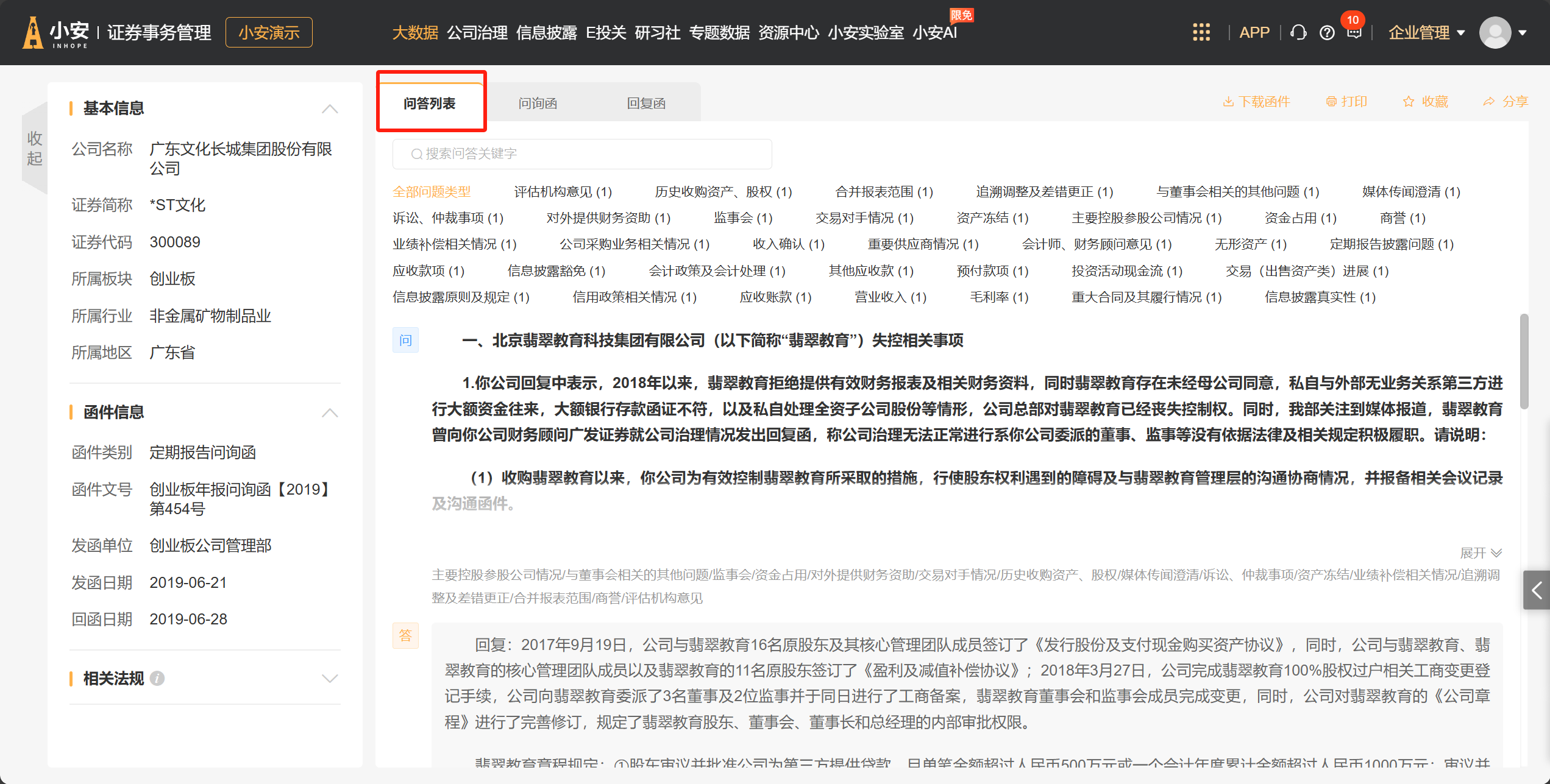
Task: Filter by 监事会 (1)
Action: tap(743, 218)
